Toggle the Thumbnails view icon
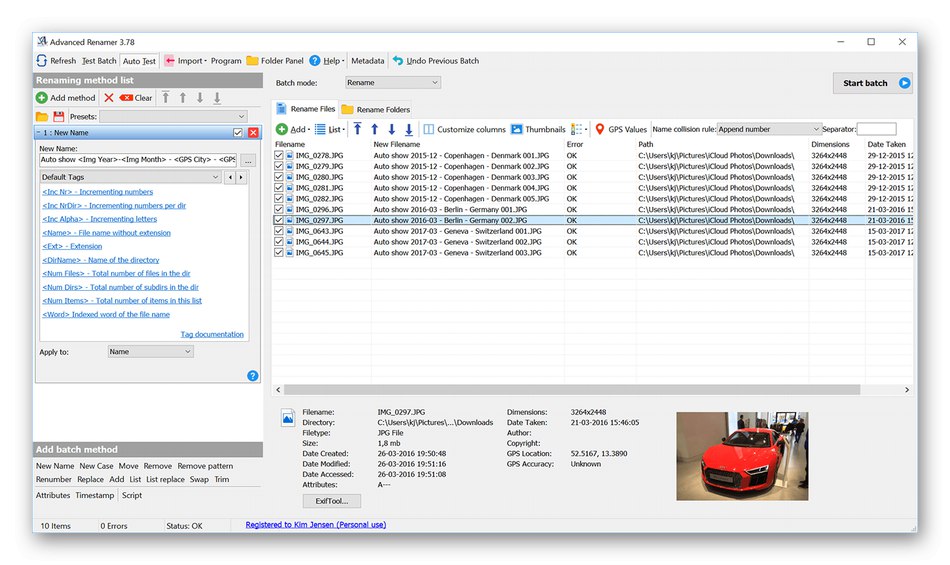This screenshot has height=565, width=950. click(517, 129)
